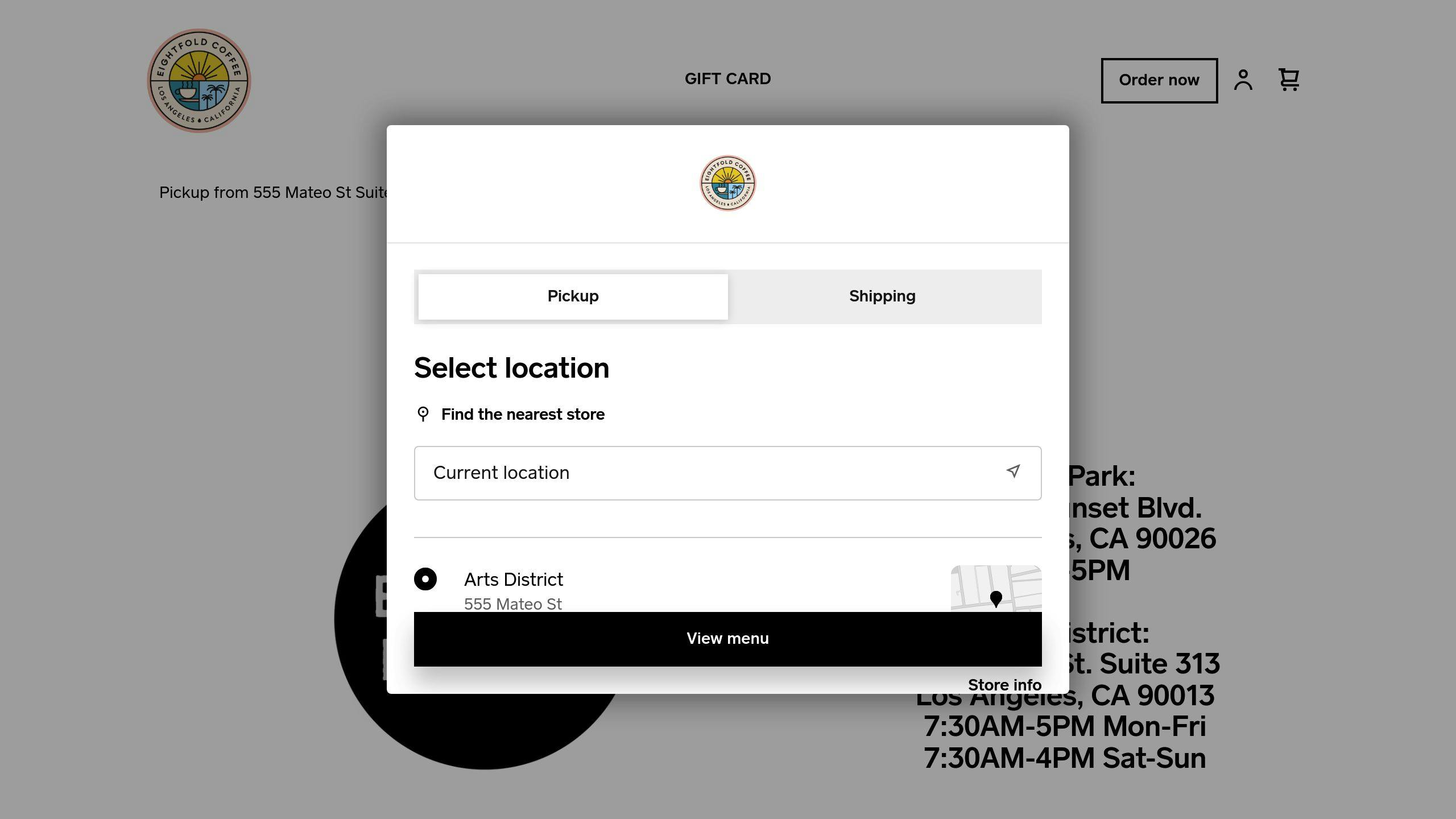The image size is (1456, 819).
Task: Click the Store info link
Action: [1005, 685]
